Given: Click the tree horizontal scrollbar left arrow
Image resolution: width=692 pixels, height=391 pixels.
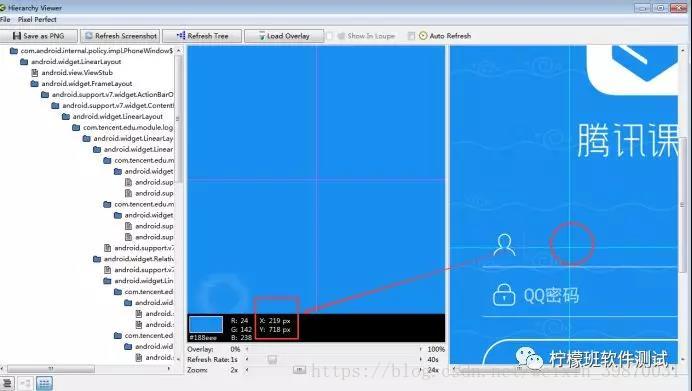Looking at the screenshot, I should pyautogui.click(x=3, y=368).
